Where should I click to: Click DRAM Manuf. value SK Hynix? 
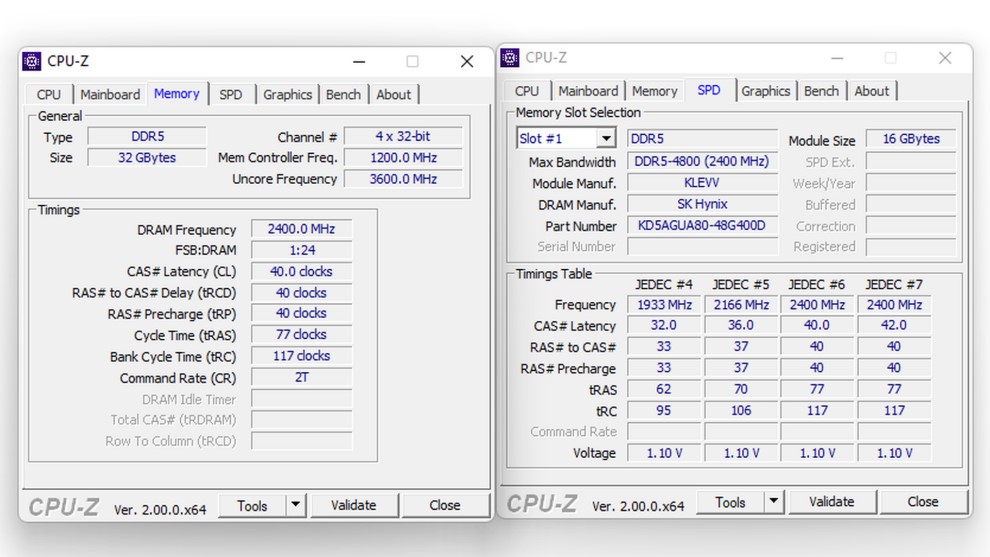point(702,204)
